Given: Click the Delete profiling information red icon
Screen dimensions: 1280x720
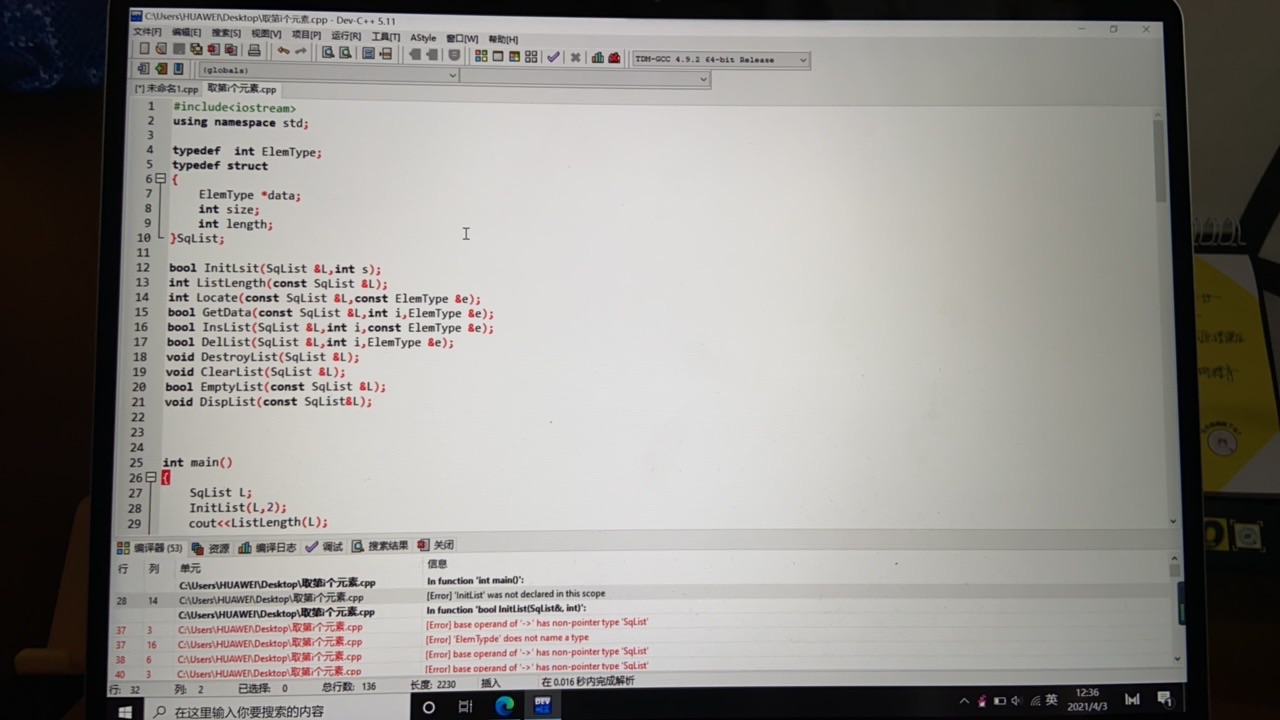Looking at the screenshot, I should 614,57.
